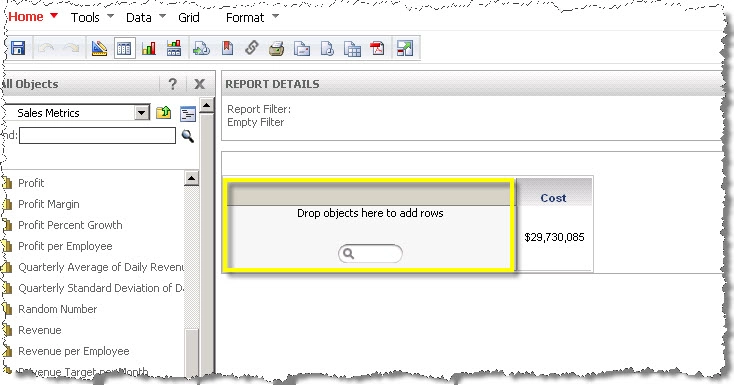Open the Format menu
The image size is (734, 385).
click(x=245, y=17)
